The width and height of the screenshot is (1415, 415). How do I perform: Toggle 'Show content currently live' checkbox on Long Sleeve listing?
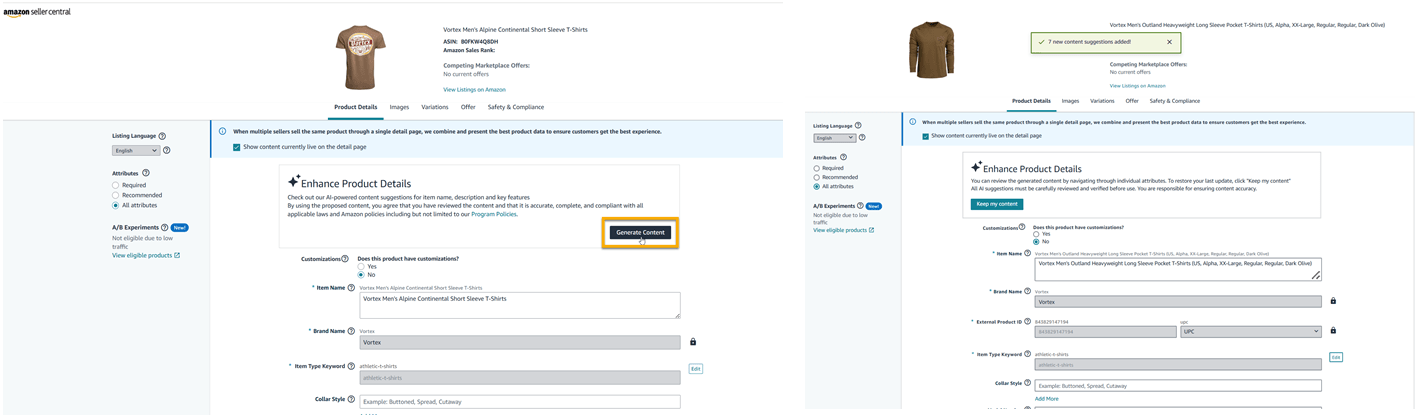[x=925, y=136]
